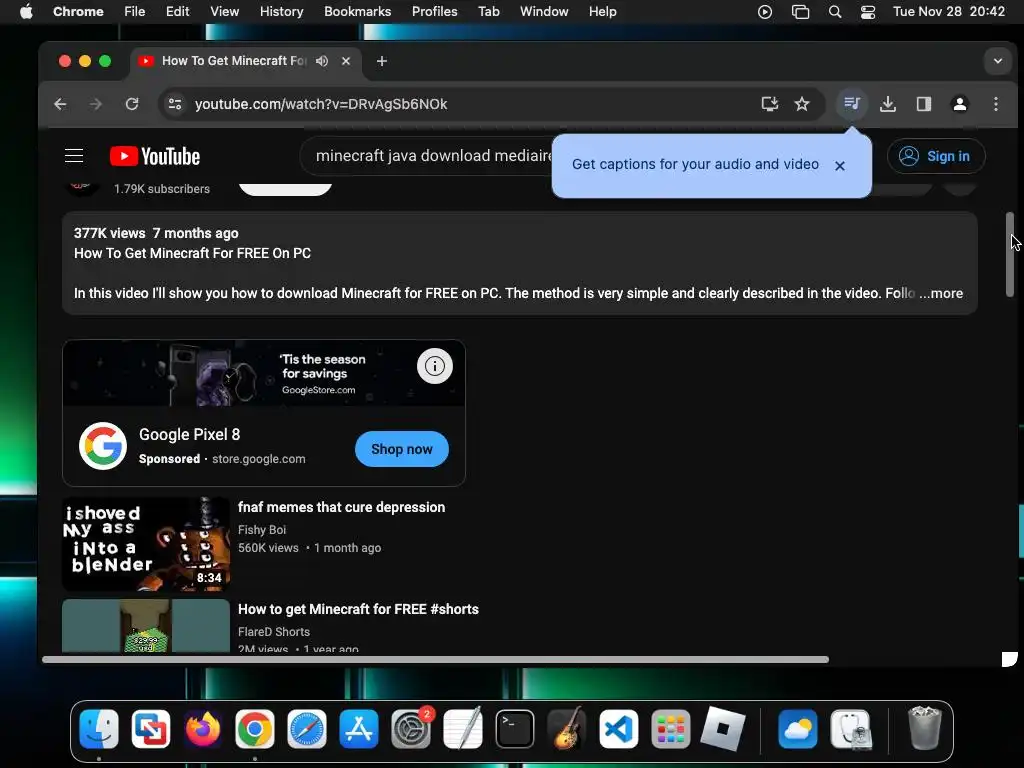
Task: Open YouTube hamburger guide menu
Action: (74, 156)
